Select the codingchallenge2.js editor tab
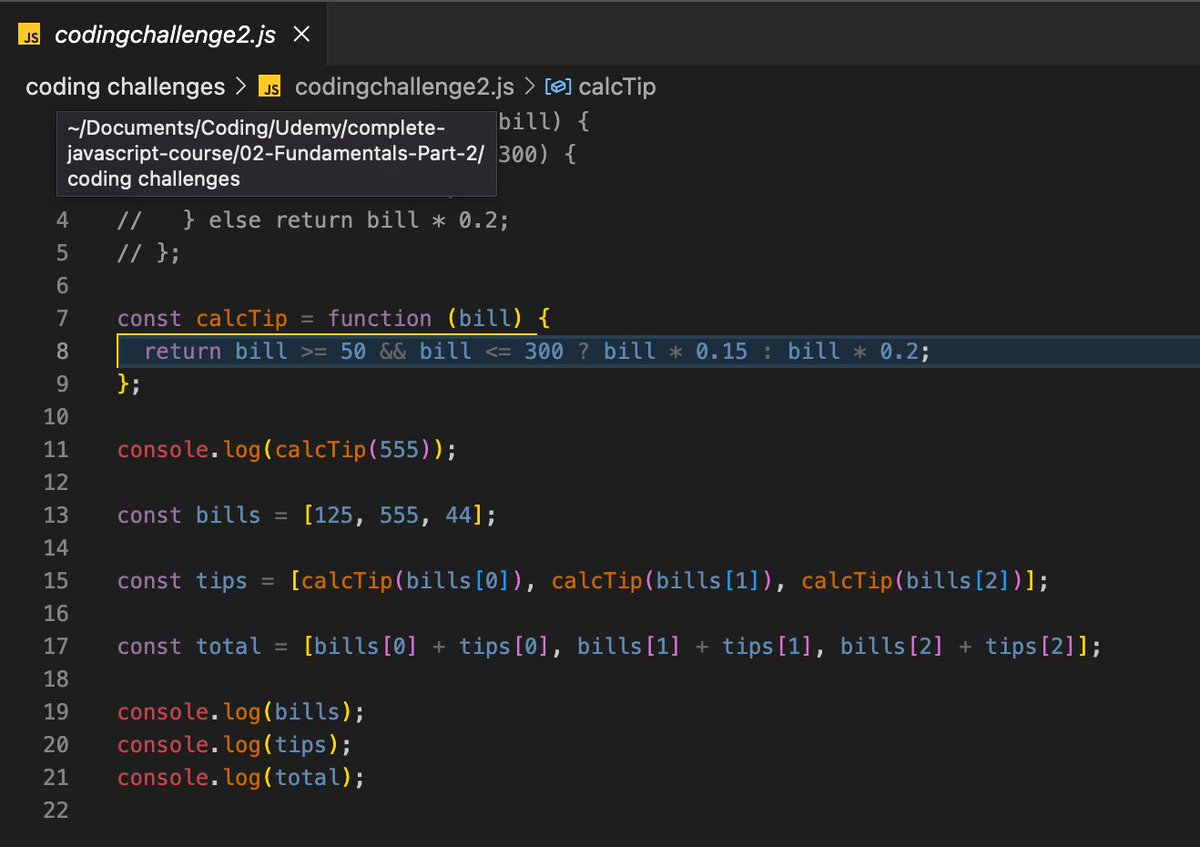The image size is (1200, 847). 164,35
